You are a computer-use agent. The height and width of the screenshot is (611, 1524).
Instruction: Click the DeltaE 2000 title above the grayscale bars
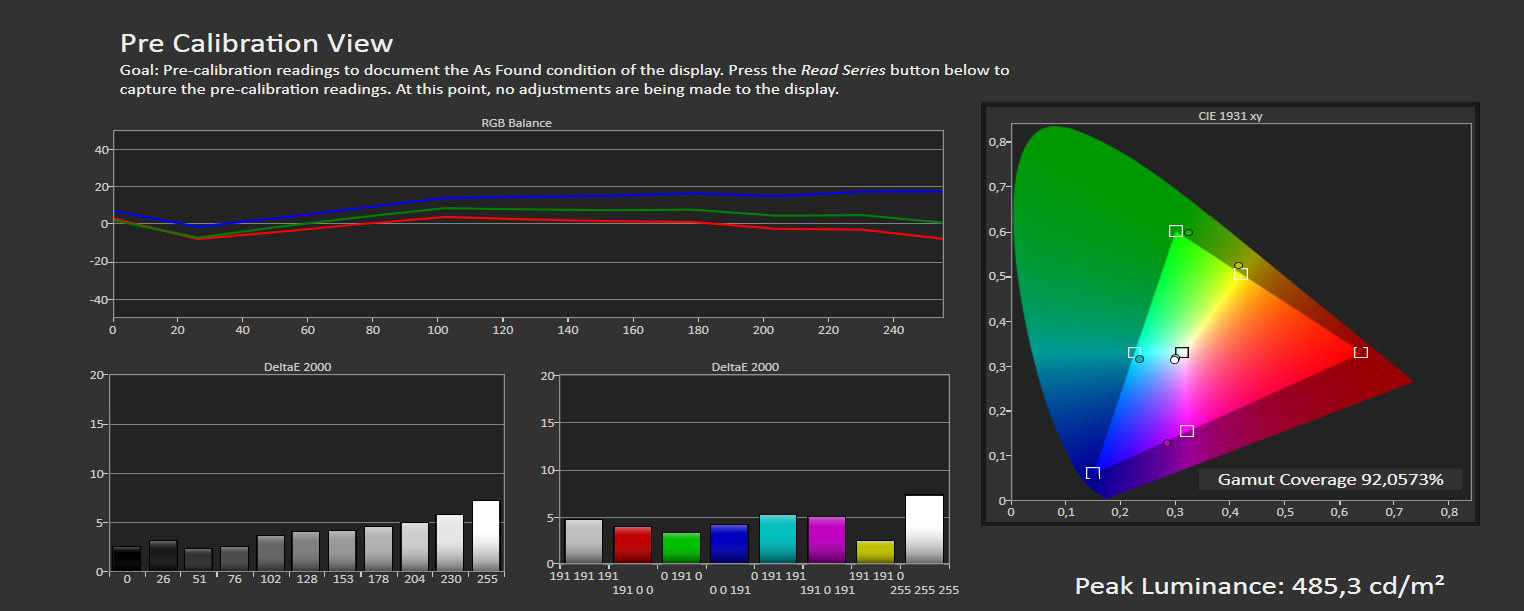click(297, 367)
